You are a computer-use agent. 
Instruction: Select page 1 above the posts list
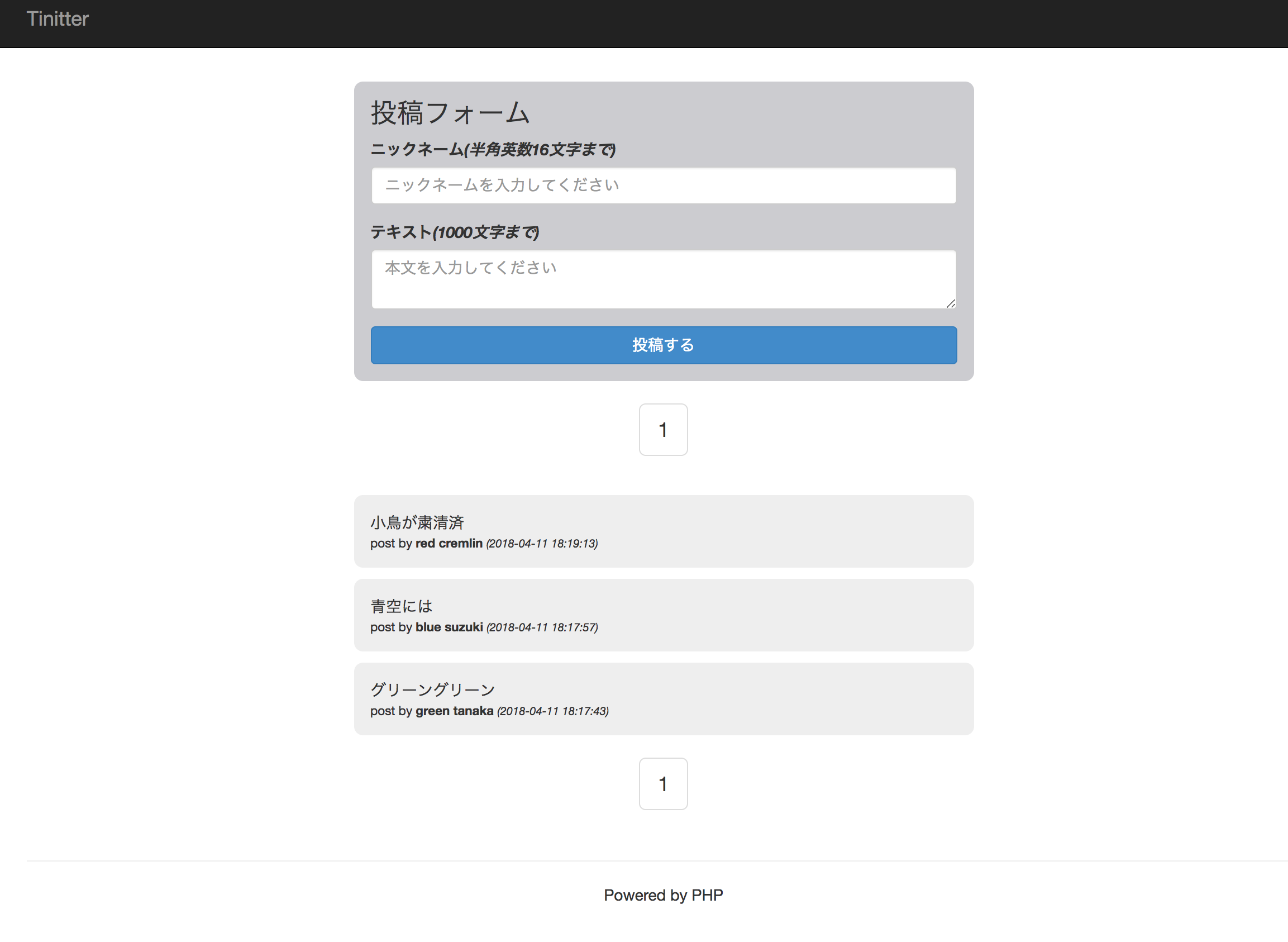(x=663, y=429)
